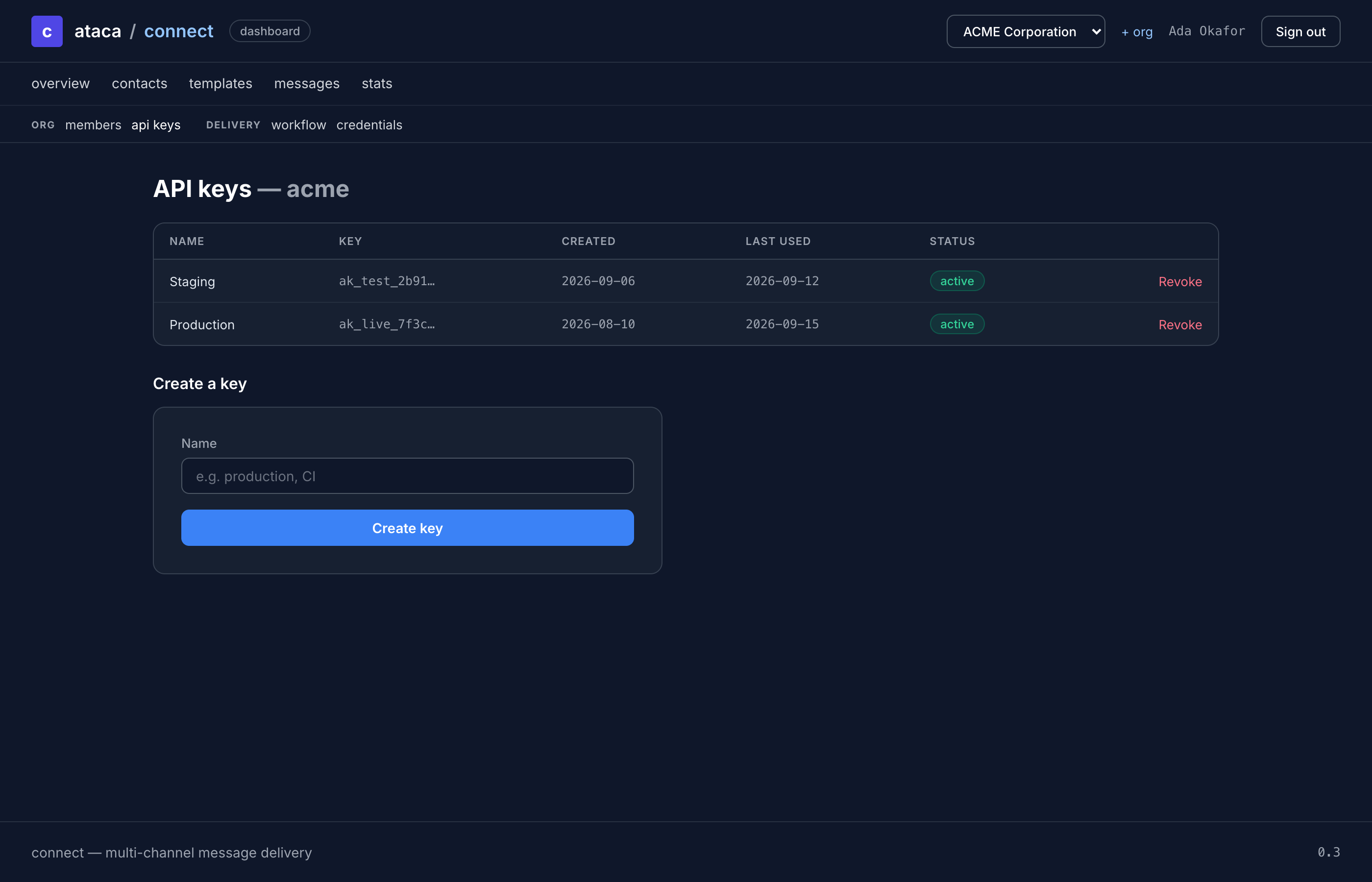This screenshot has height=882, width=1372.
Task: Open the workflow delivery link
Action: click(299, 125)
